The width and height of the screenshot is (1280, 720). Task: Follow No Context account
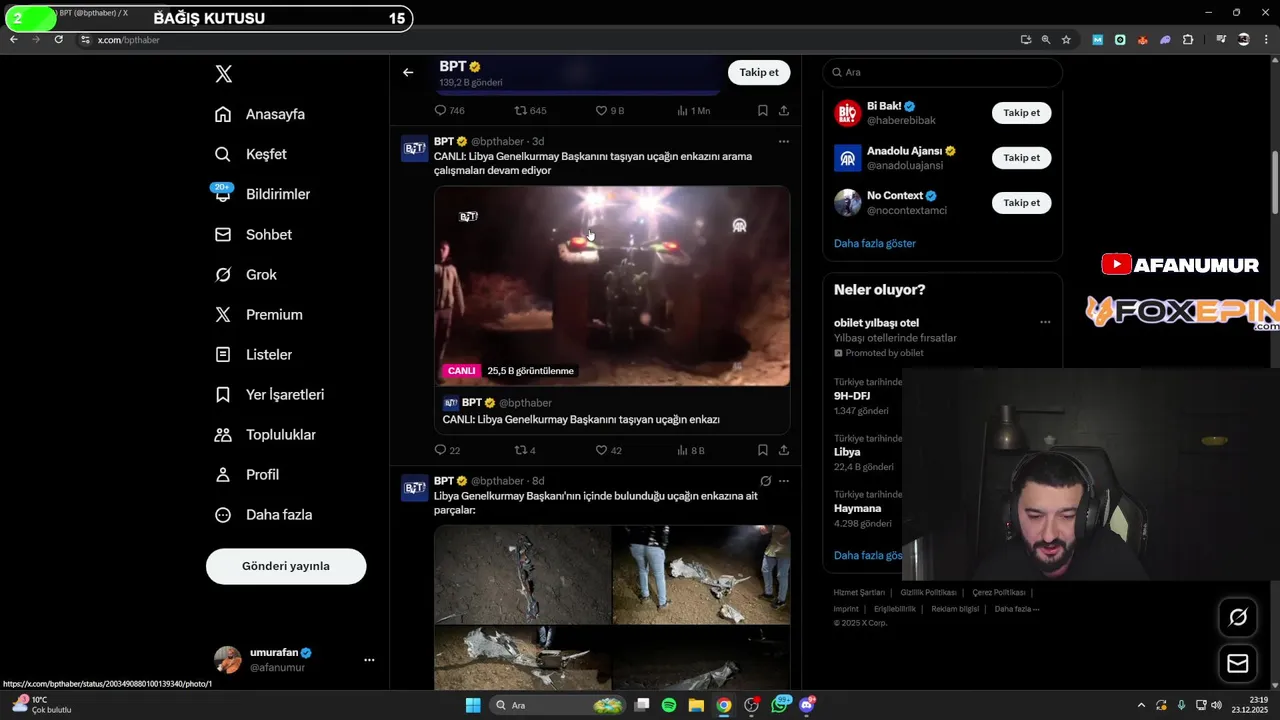coord(1021,203)
